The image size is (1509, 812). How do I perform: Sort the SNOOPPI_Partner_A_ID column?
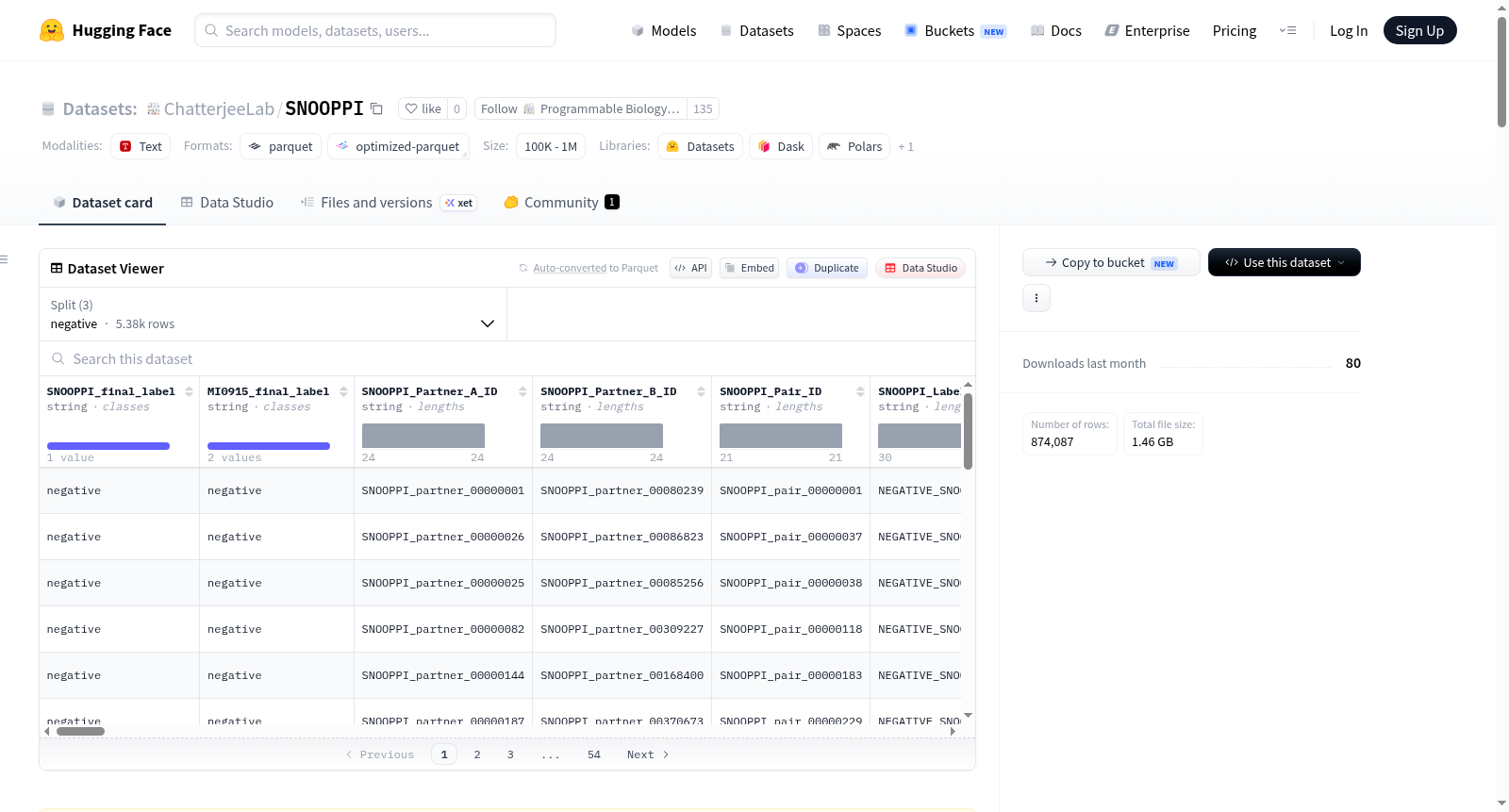pos(522,391)
